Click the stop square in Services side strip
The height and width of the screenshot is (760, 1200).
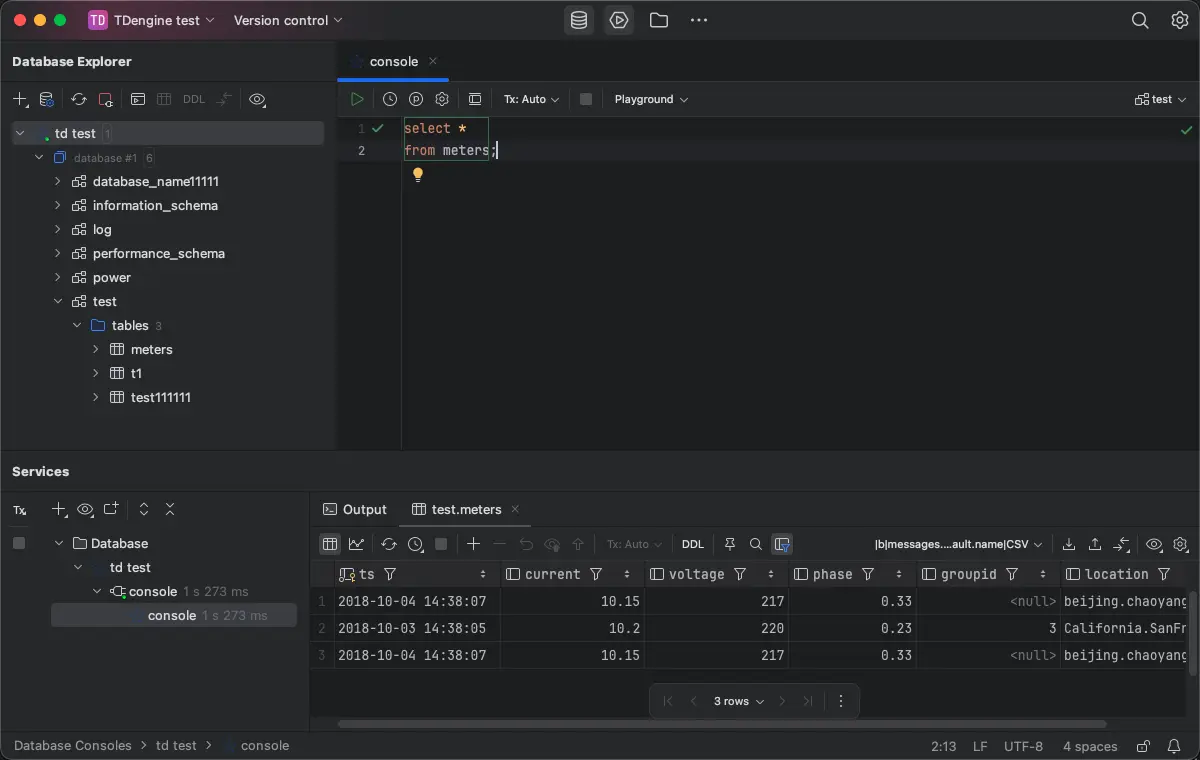pos(19,543)
